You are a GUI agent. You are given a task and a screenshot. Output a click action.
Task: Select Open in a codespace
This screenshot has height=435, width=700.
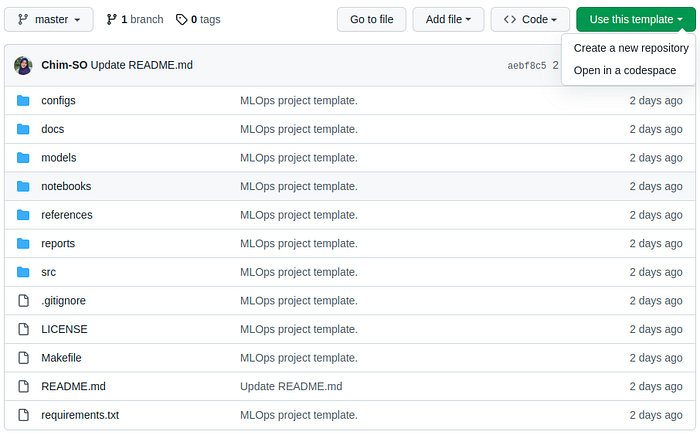pyautogui.click(x=625, y=71)
